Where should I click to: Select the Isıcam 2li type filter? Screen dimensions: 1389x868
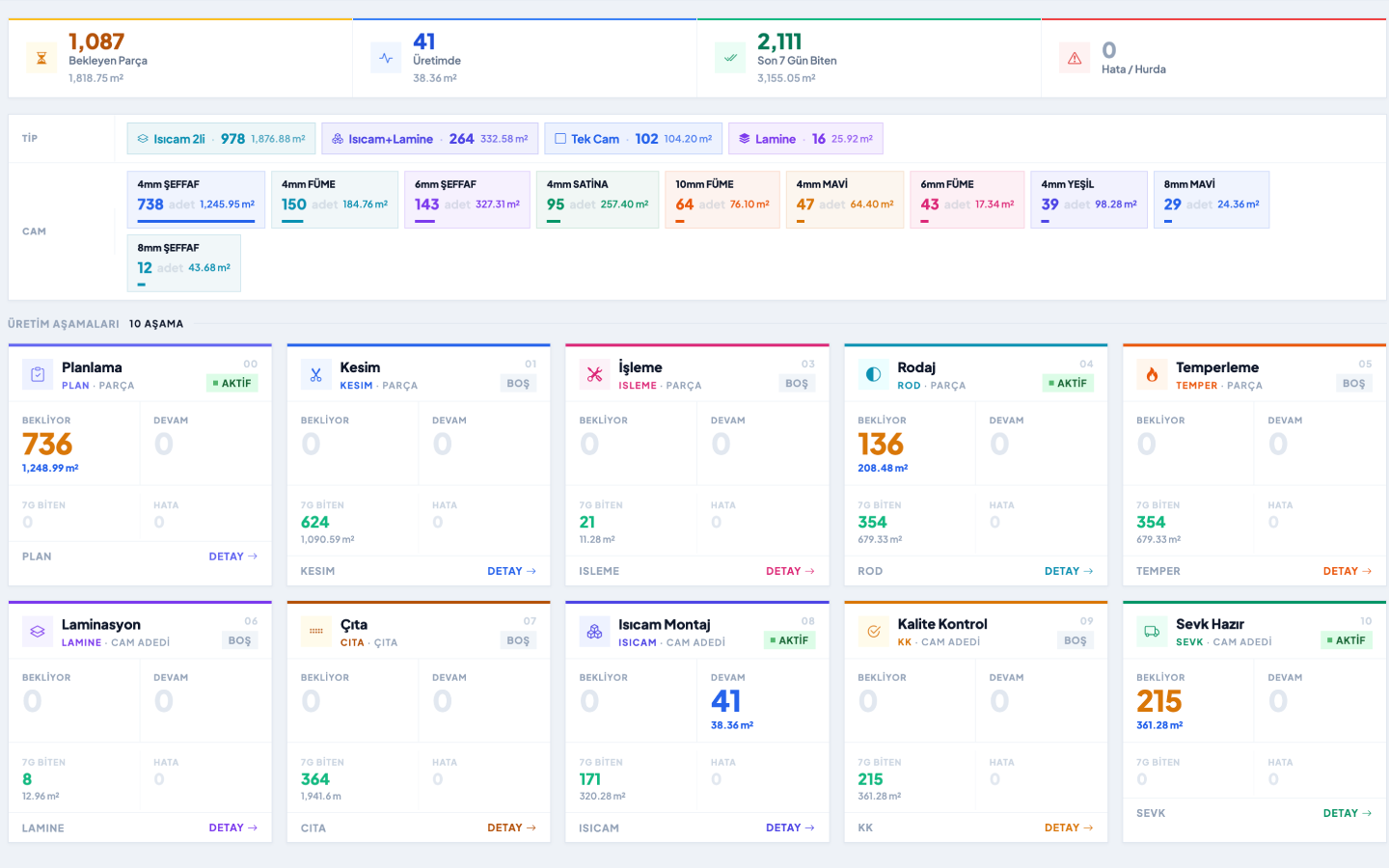[221, 139]
